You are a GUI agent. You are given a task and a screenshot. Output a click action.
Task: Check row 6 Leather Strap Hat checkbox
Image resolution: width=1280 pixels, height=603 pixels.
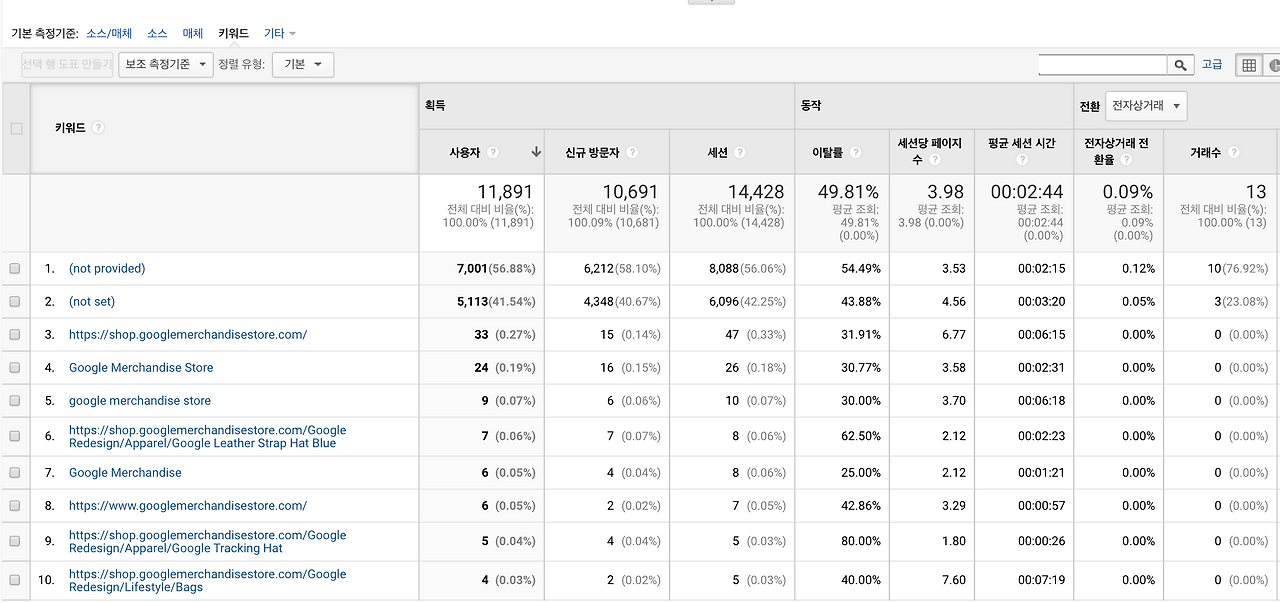(15, 436)
